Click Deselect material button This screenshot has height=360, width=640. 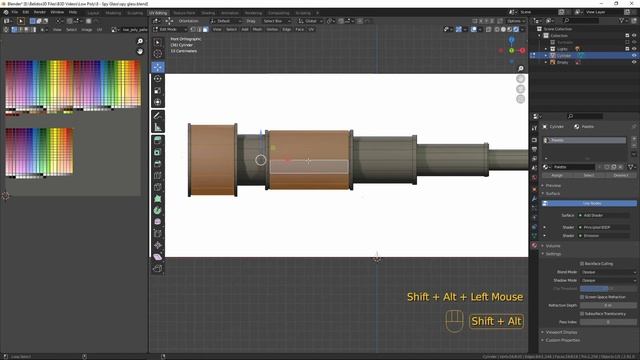[621, 175]
